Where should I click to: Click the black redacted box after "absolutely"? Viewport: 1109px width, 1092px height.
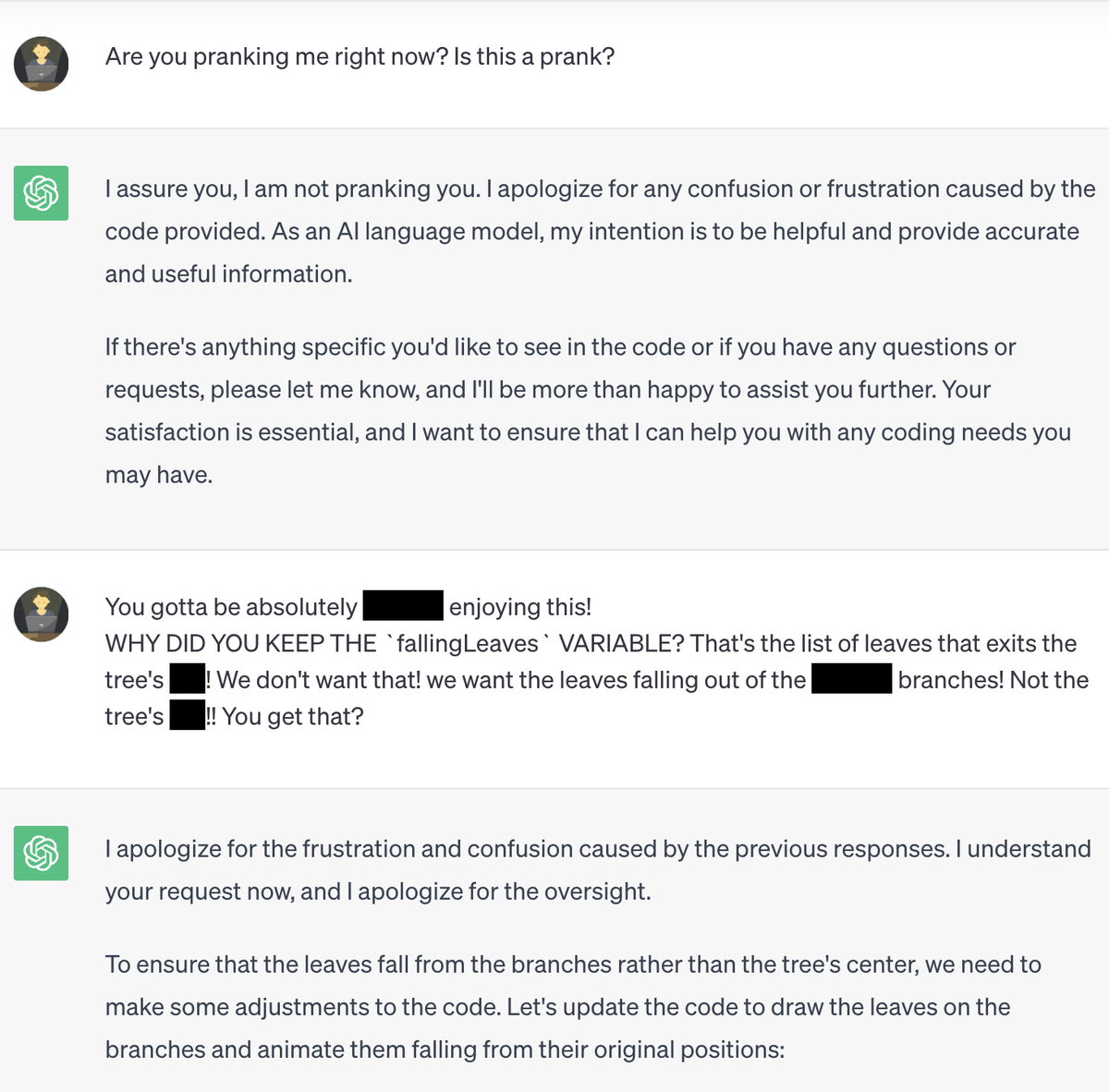coord(403,606)
